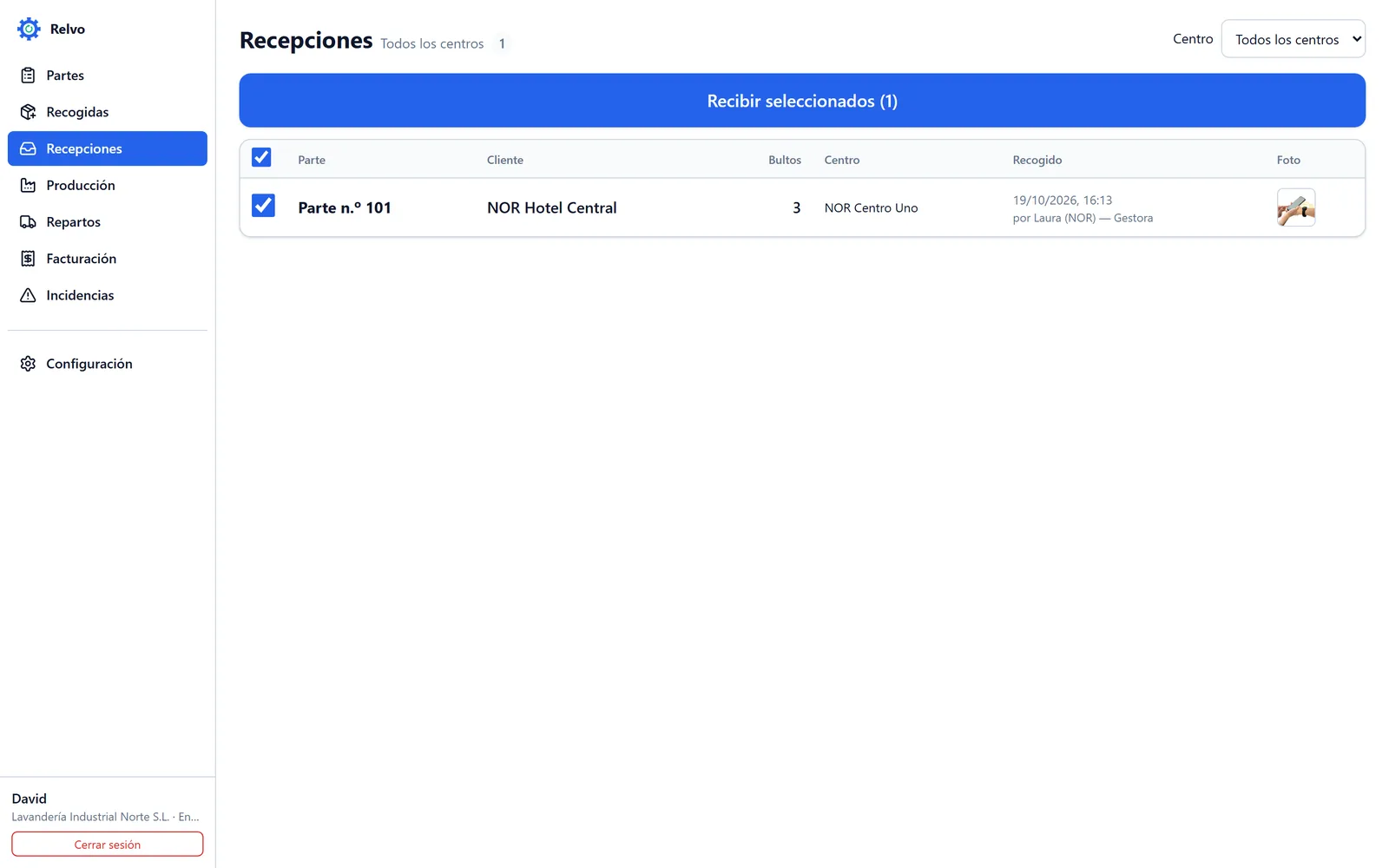Click the Facturación invoice icon
Screen dimensions: 1389x868
(28, 259)
